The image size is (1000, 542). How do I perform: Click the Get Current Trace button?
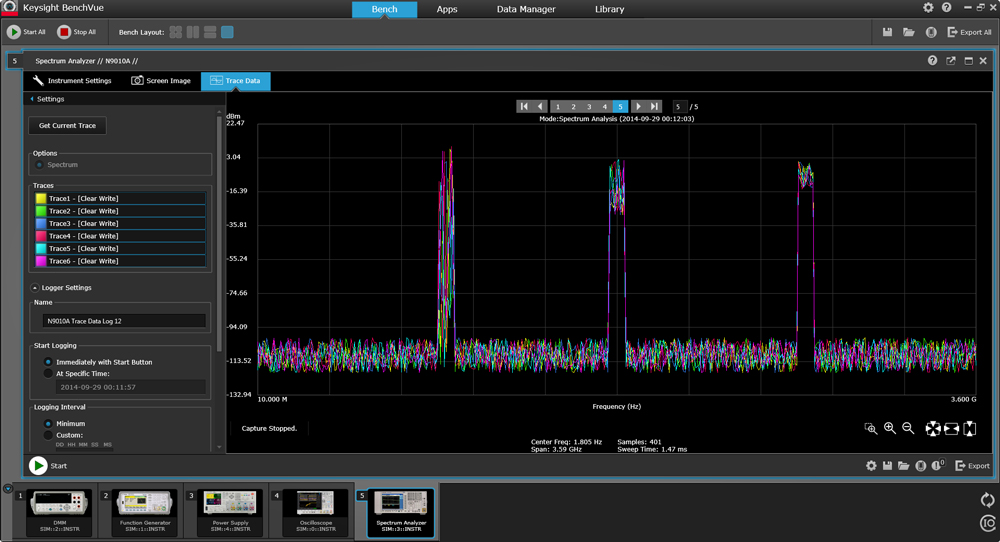67,126
